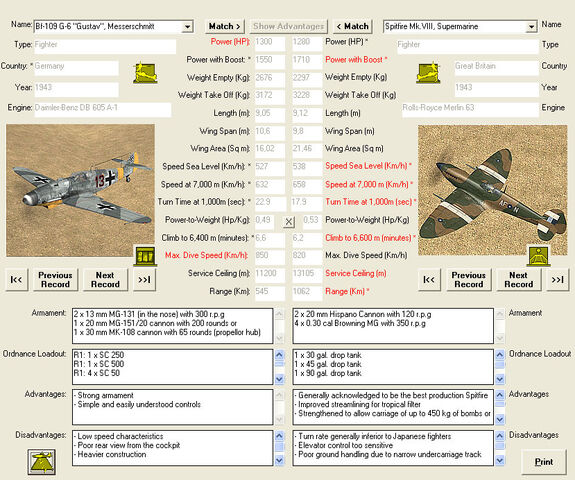
Task: Click the Print button
Action: (x=543, y=462)
